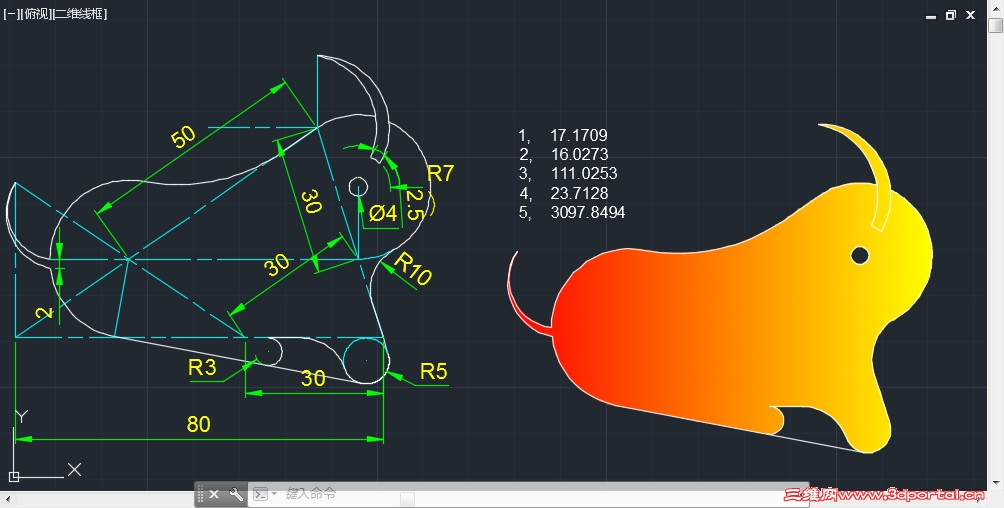Select the R3 radius dimension label

click(x=202, y=368)
